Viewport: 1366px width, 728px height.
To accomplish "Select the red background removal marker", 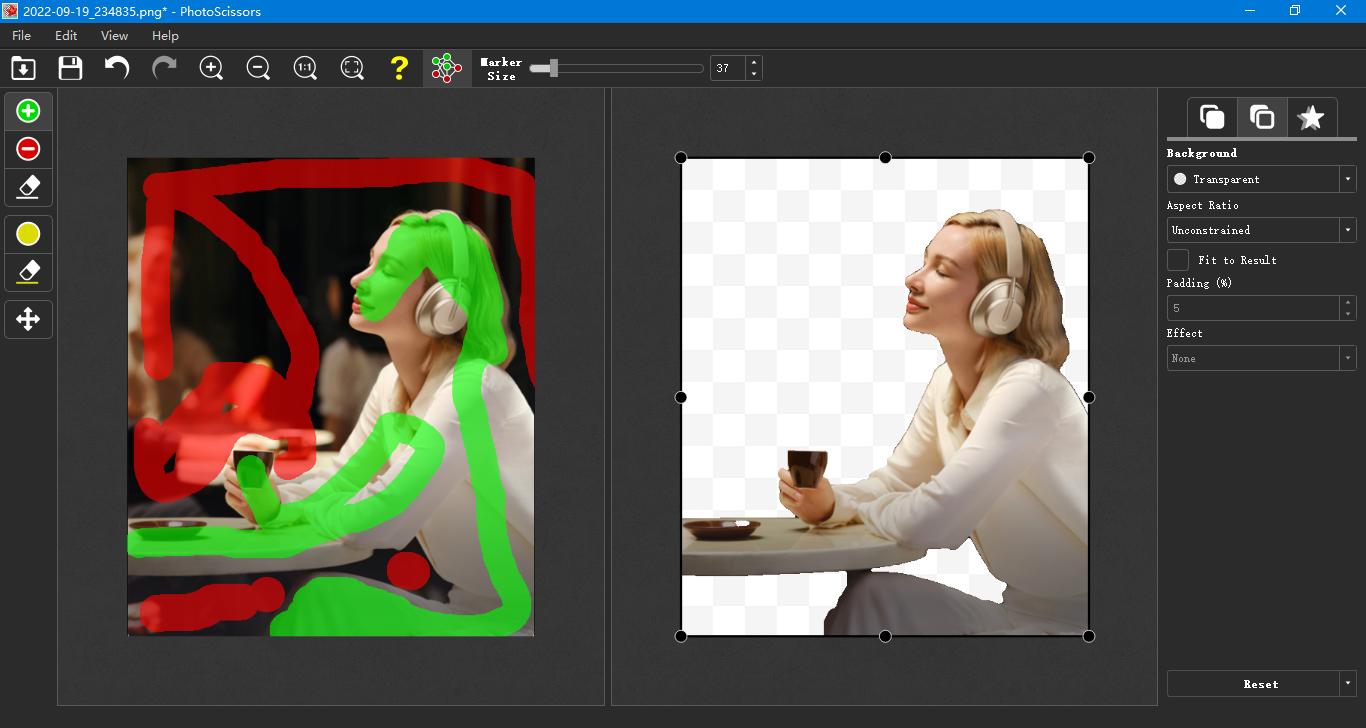I will 27,148.
